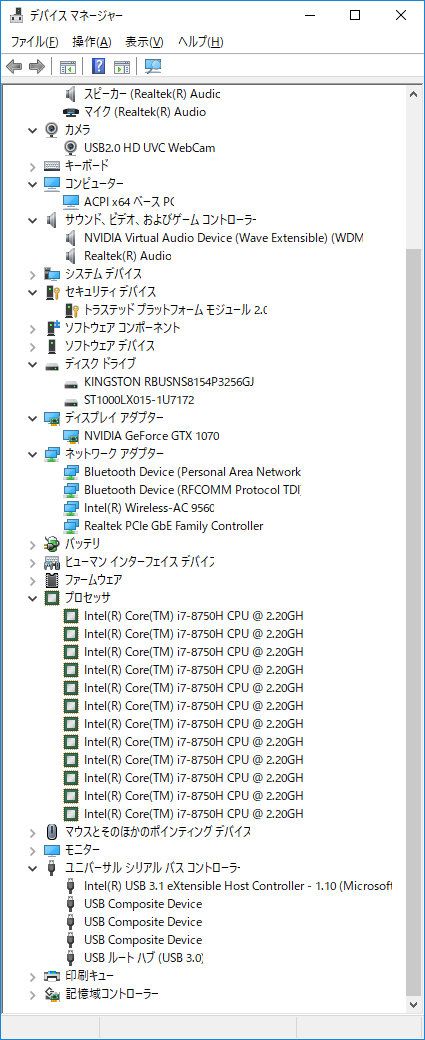This screenshot has height=1040, width=425.
Task: Select サウンド、ビデオ、およびゲーム コントローラー label
Action: pyautogui.click(x=160, y=220)
